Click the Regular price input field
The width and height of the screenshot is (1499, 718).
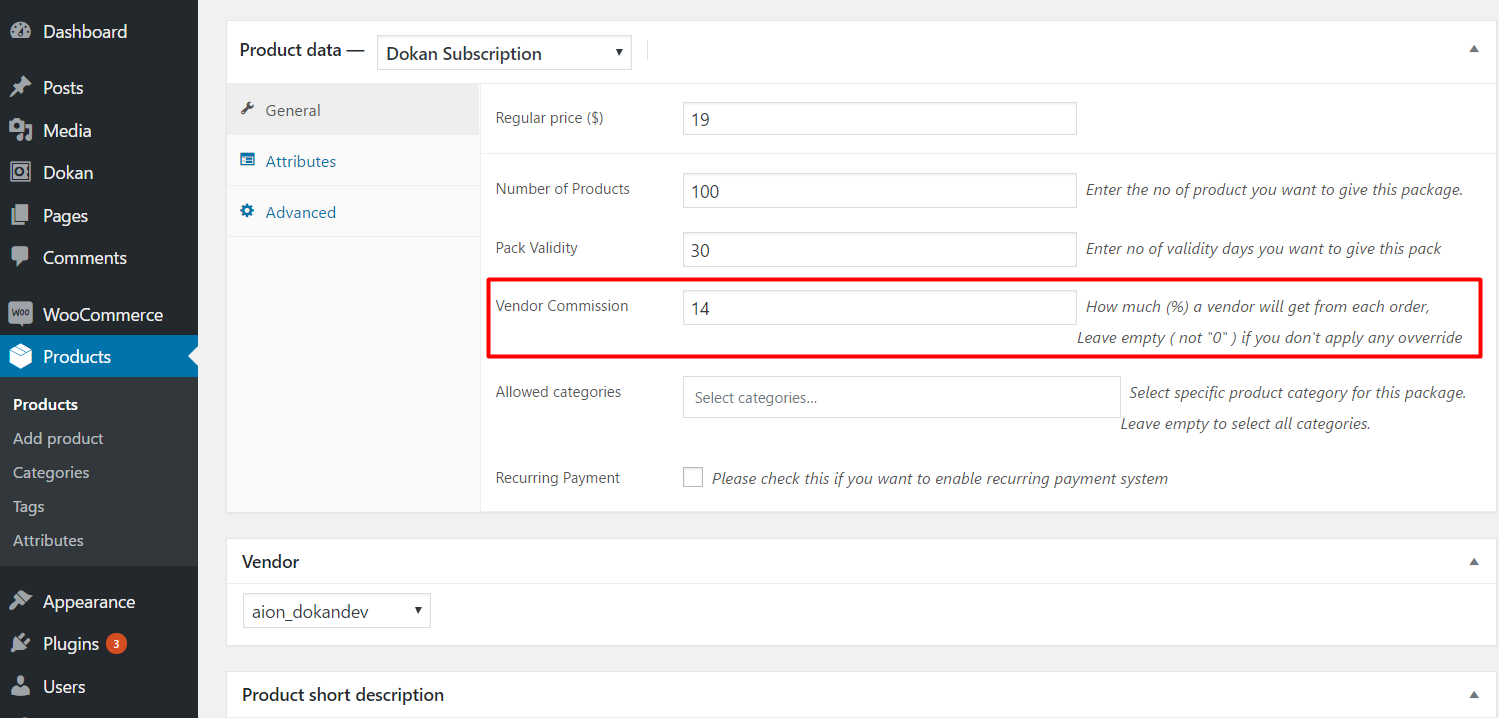pyautogui.click(x=880, y=118)
